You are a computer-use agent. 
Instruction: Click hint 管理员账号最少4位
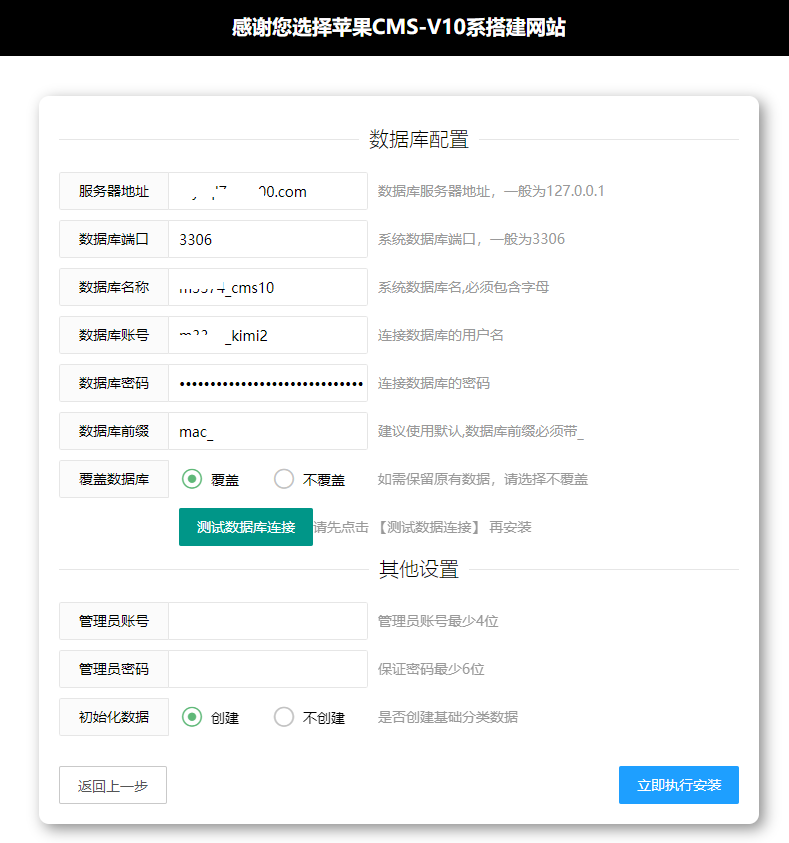click(x=438, y=621)
